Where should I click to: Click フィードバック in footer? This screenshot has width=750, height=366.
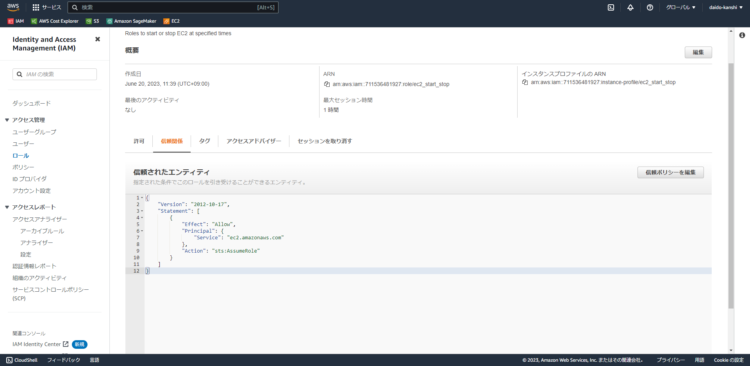click(64, 360)
